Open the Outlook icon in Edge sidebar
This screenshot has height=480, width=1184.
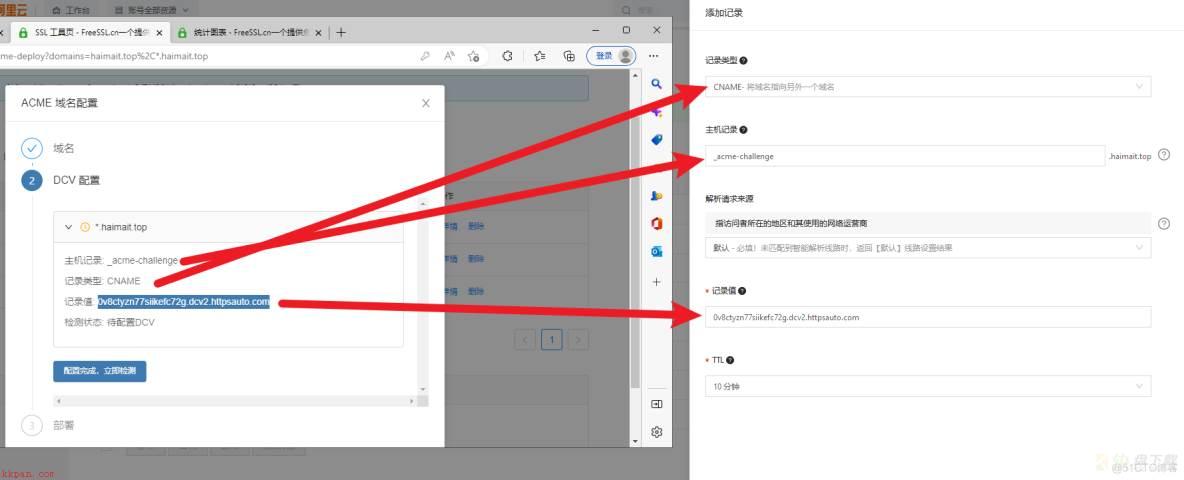pyautogui.click(x=656, y=251)
